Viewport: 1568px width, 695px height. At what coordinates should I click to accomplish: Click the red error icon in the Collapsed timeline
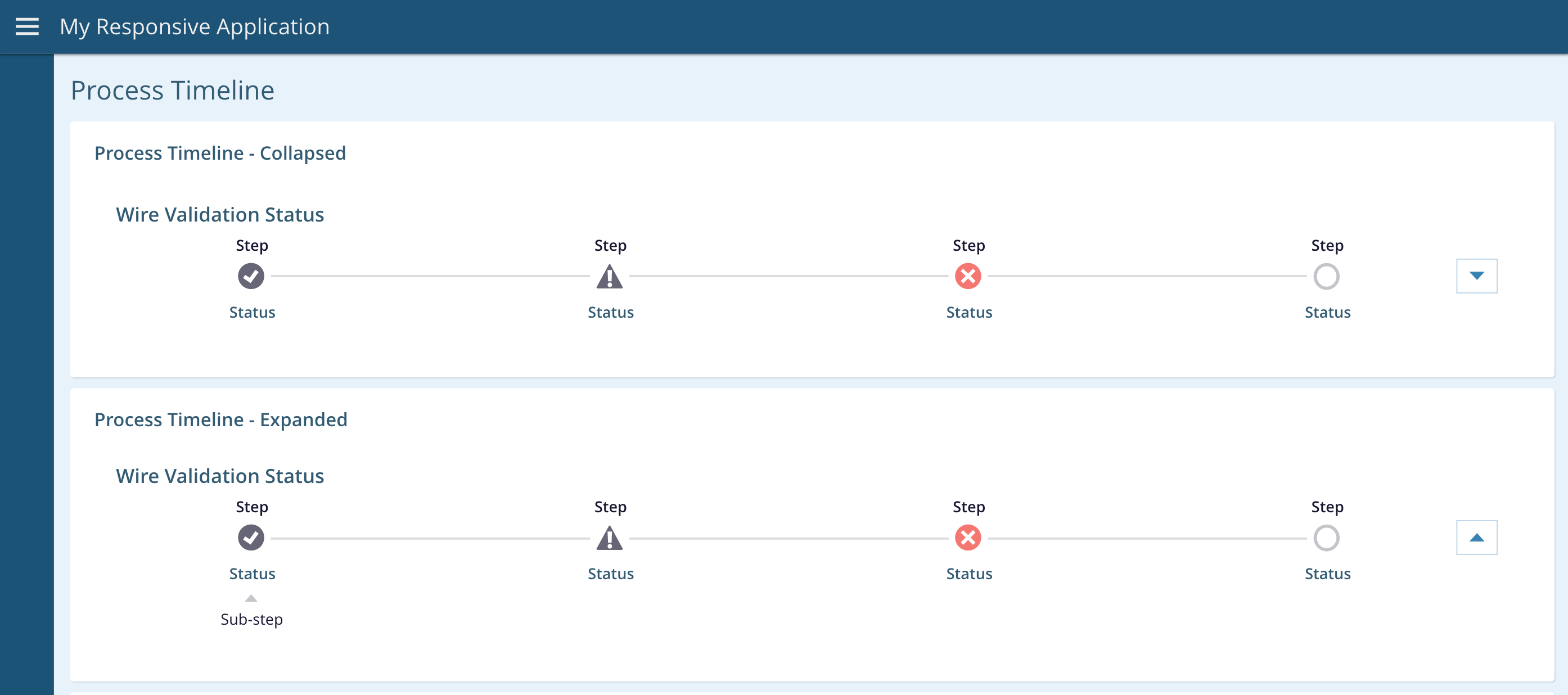[x=968, y=276]
